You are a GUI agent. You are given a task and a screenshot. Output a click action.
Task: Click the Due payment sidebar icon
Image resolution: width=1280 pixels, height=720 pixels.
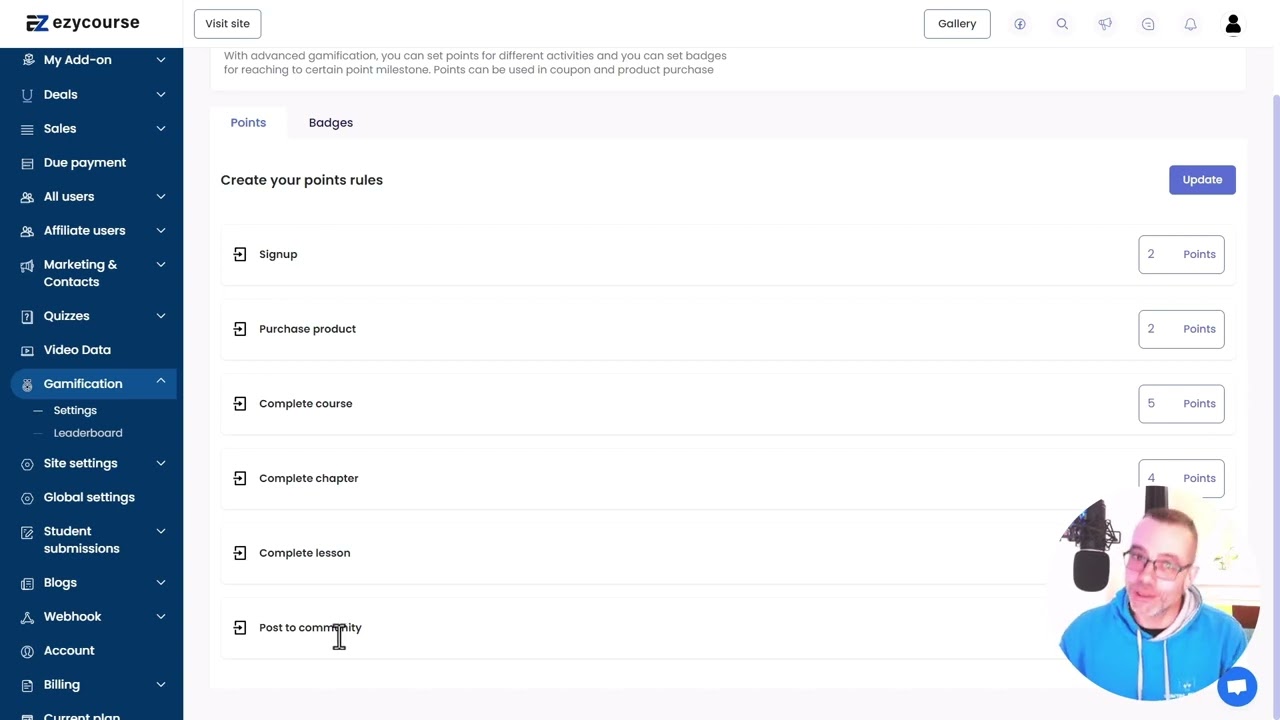(x=27, y=162)
